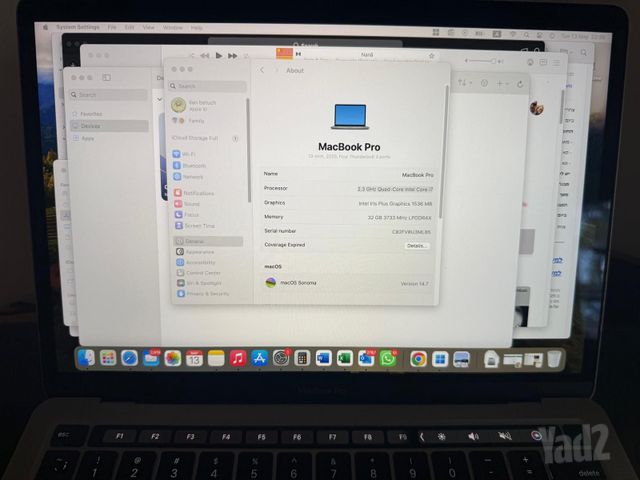The height and width of the screenshot is (480, 640).
Task: Open Mail from the Dock
Action: 151,358
